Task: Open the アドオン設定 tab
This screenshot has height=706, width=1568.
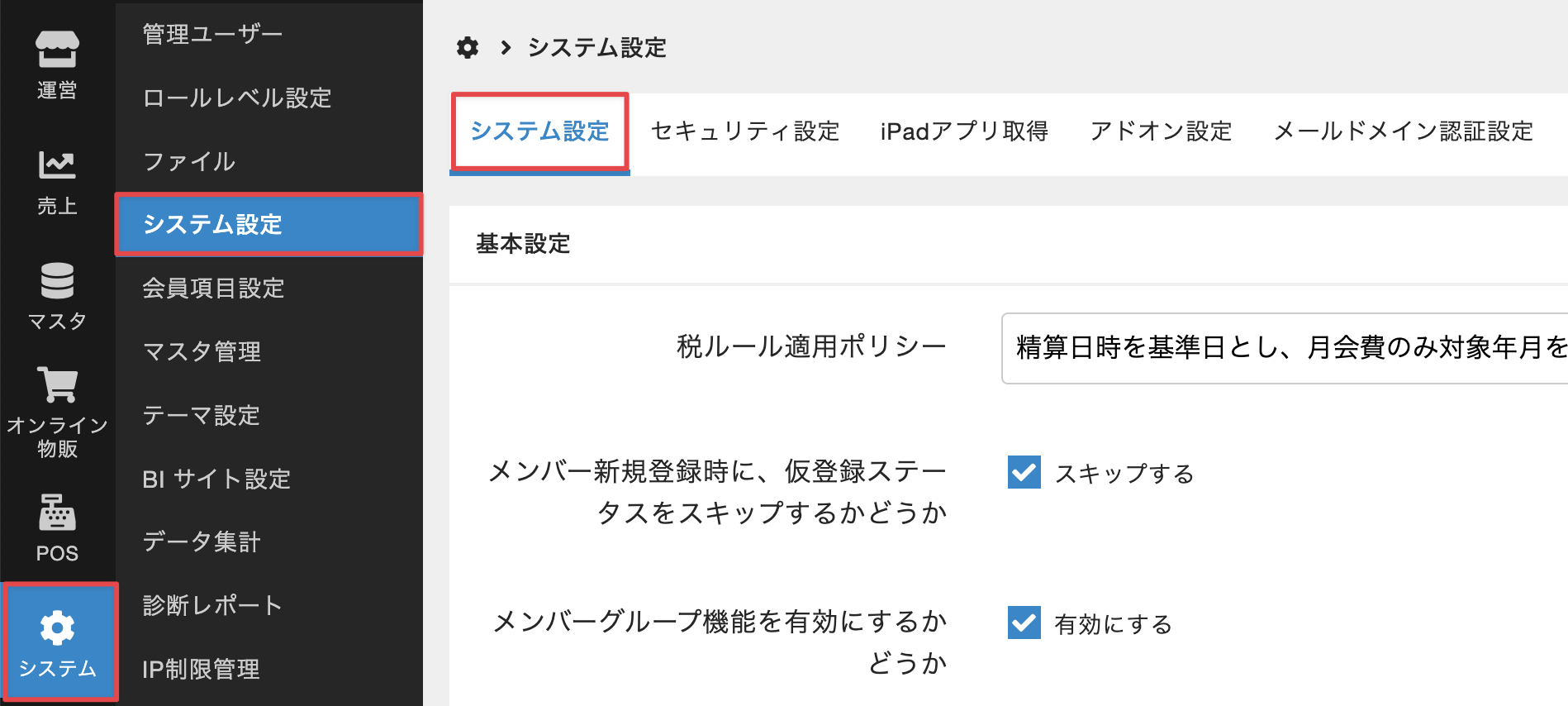Action: point(1161,131)
